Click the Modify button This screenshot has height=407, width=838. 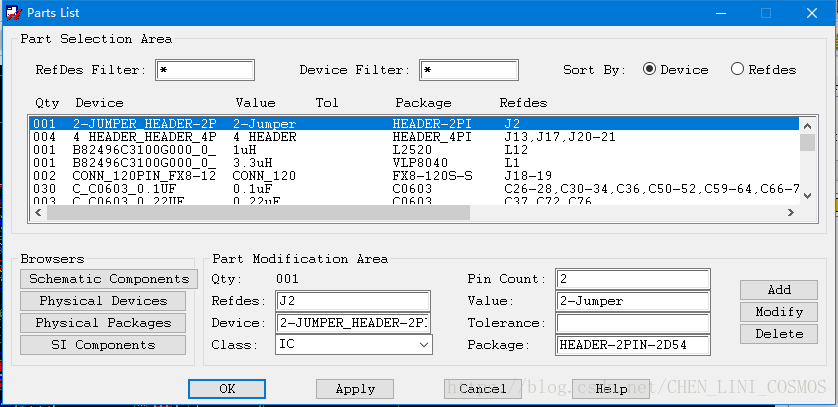(x=779, y=311)
